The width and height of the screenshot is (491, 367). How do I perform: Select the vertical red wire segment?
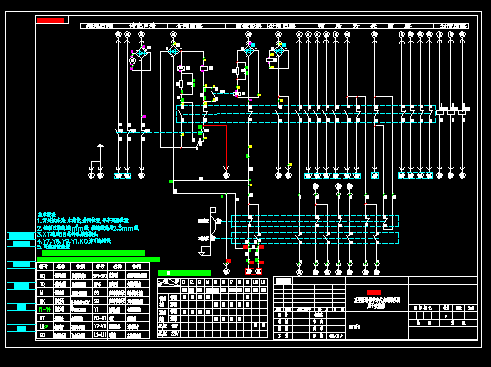(227, 147)
